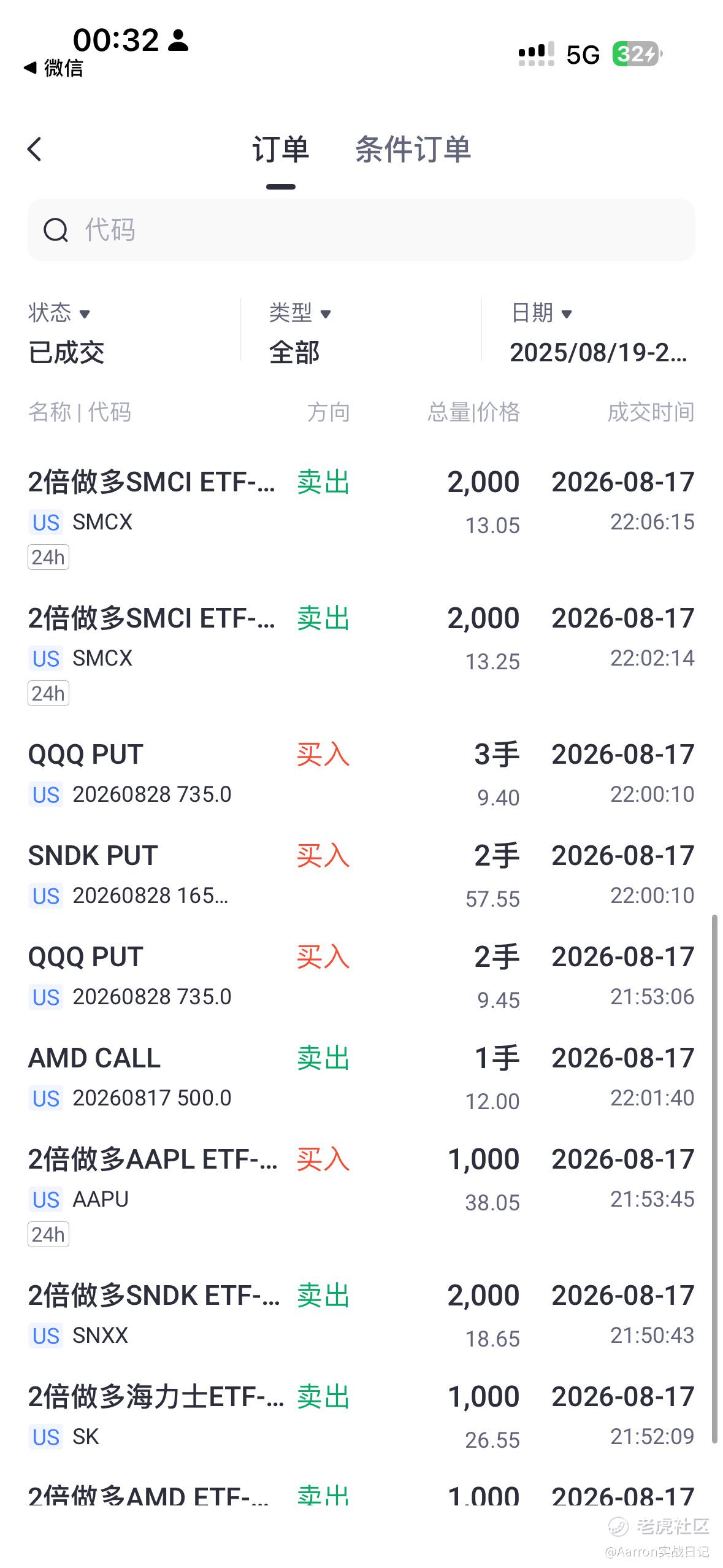The width and height of the screenshot is (723, 1568).
Task: Switch to the 条件订单 tab
Action: (x=413, y=150)
